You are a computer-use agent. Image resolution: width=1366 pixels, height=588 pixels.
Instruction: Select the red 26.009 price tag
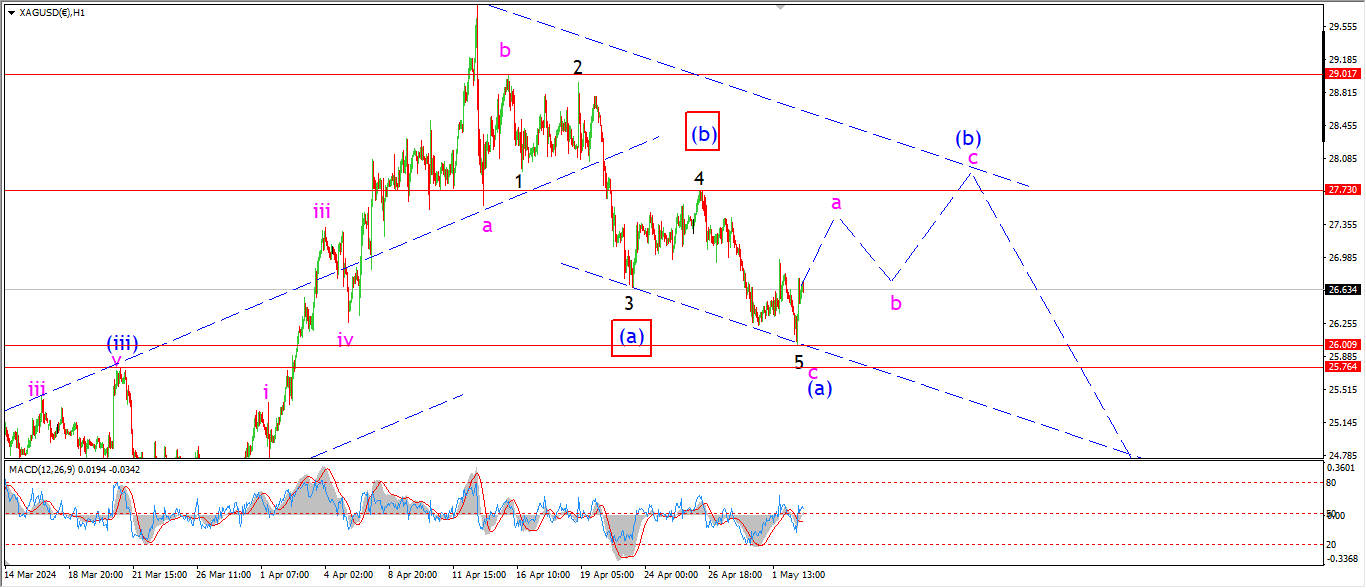(x=1341, y=345)
